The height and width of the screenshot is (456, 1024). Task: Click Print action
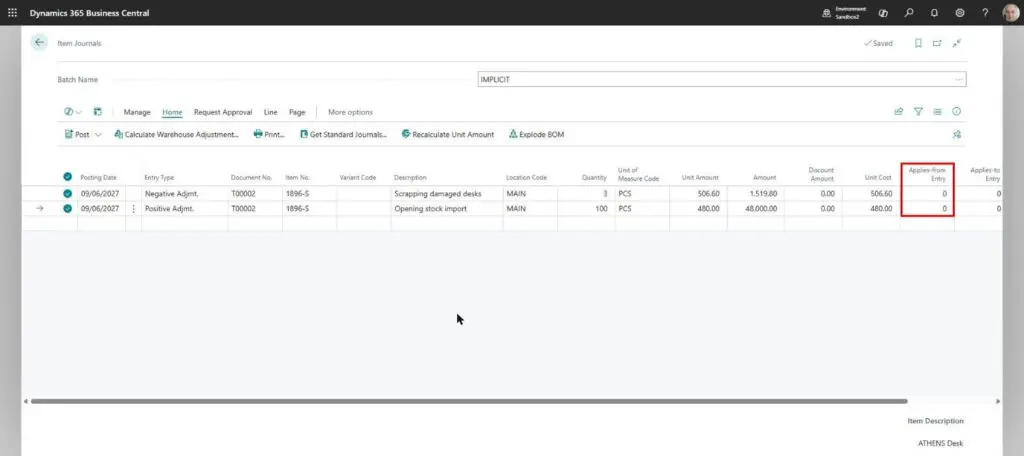coord(270,135)
